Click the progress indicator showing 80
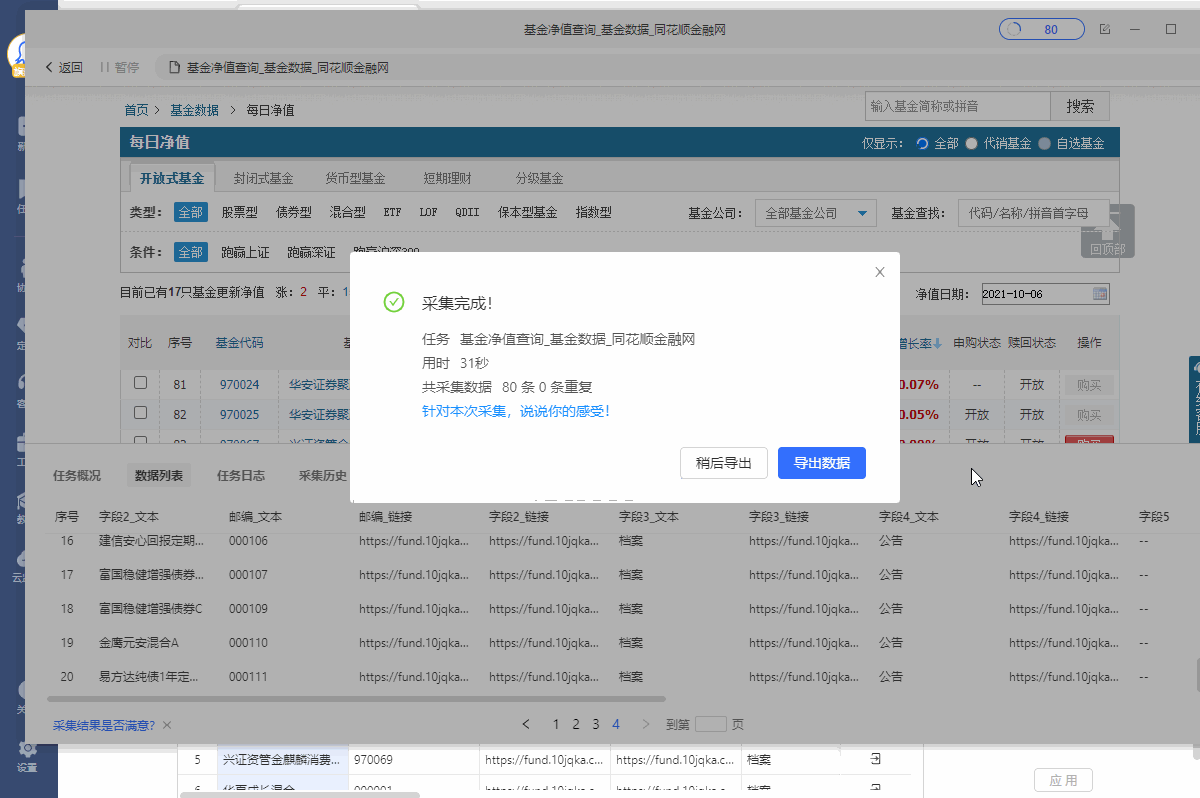Image resolution: width=1200 pixels, height=798 pixels. point(1041,29)
